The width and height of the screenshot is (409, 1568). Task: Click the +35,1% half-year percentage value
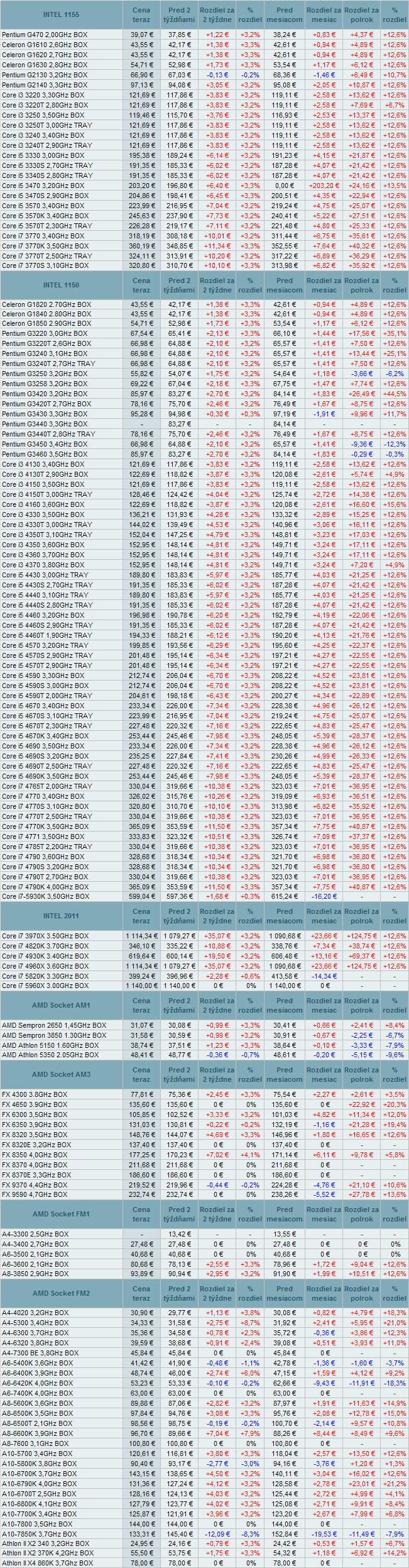pos(395,333)
